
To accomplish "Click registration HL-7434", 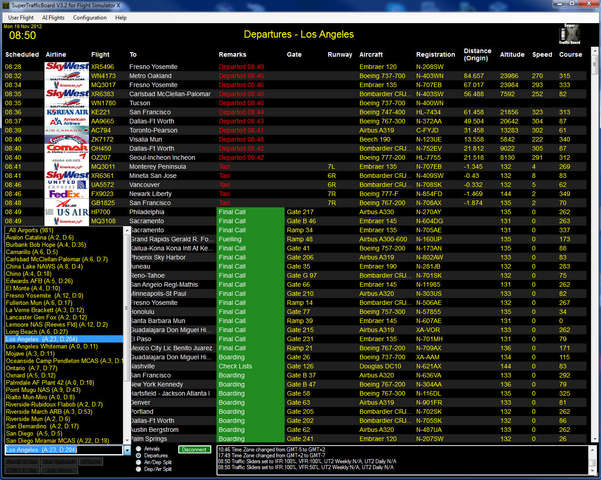I will 428,112.
